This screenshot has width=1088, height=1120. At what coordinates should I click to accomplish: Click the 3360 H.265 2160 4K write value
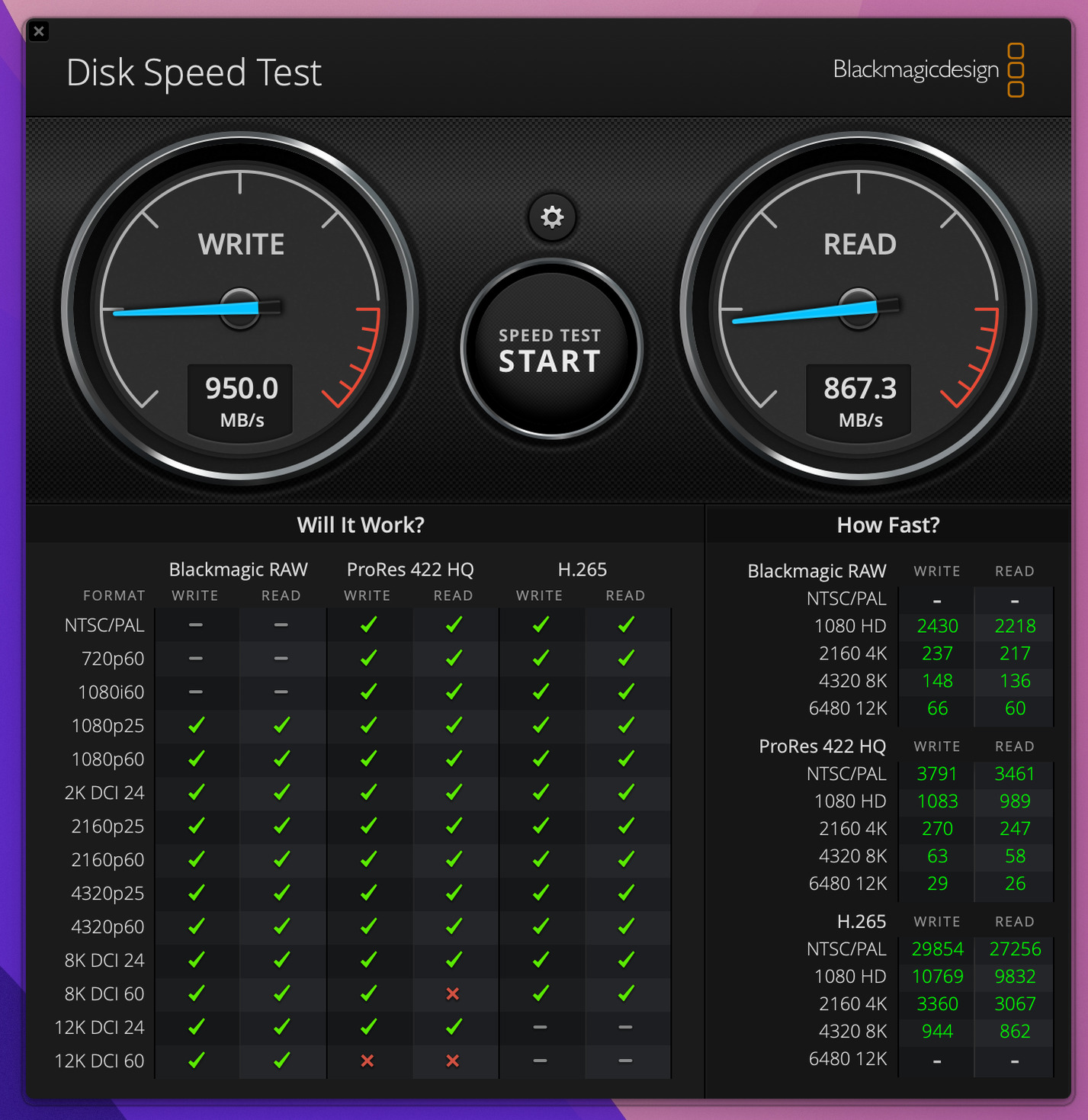pyautogui.click(x=937, y=1004)
